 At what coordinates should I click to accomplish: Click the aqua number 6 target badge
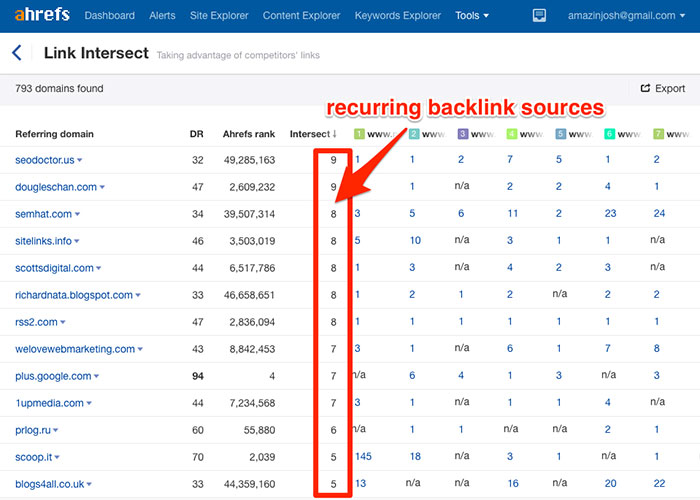tap(609, 133)
